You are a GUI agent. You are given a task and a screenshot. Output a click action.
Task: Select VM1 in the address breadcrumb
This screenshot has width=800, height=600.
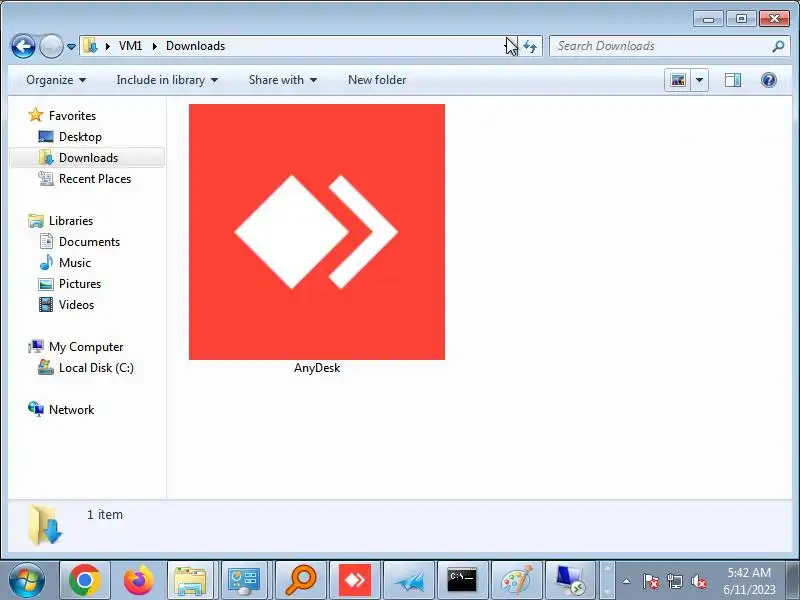[131, 46]
